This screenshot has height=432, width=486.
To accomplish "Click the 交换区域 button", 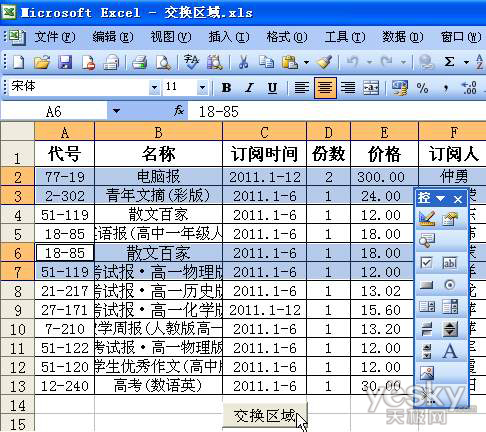I will (265, 415).
